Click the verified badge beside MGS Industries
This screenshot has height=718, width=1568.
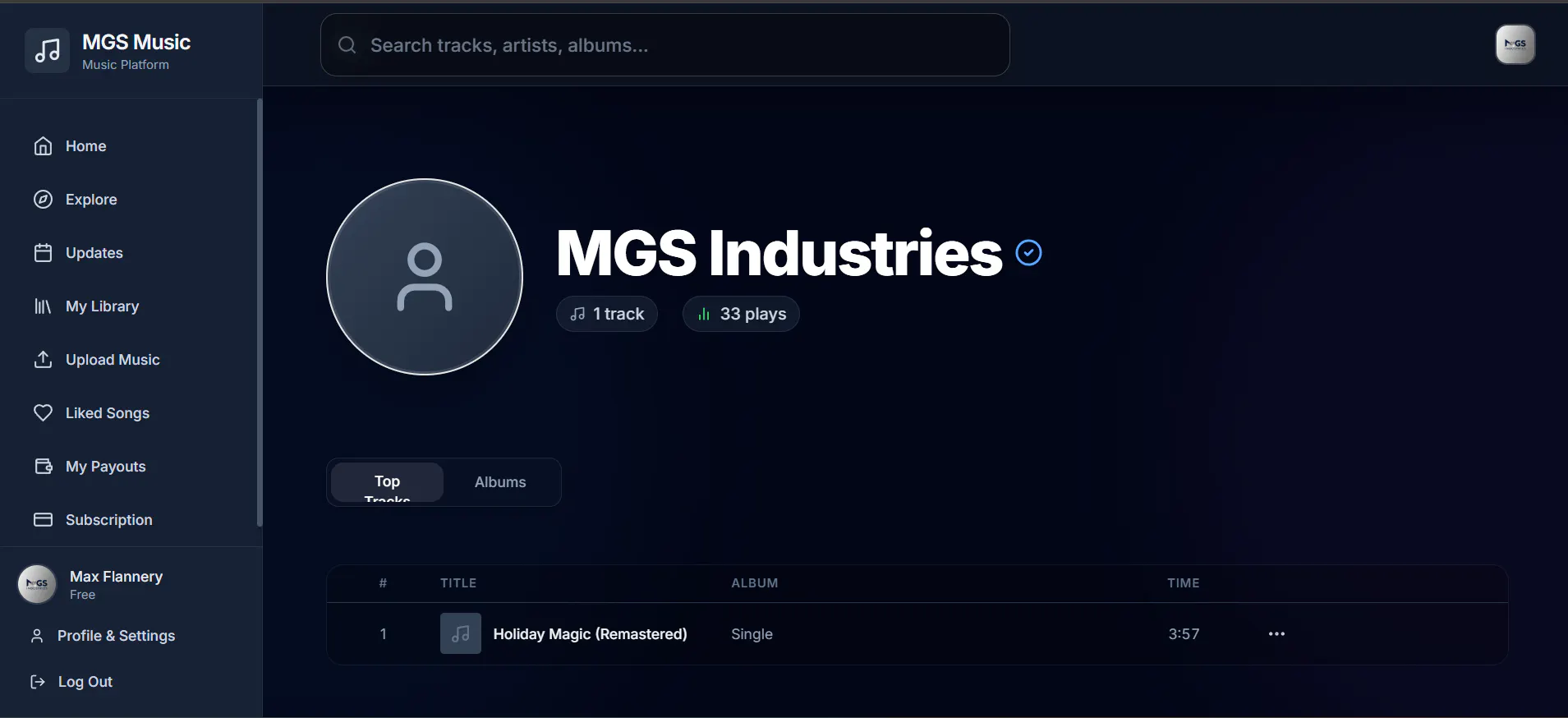(x=1028, y=253)
